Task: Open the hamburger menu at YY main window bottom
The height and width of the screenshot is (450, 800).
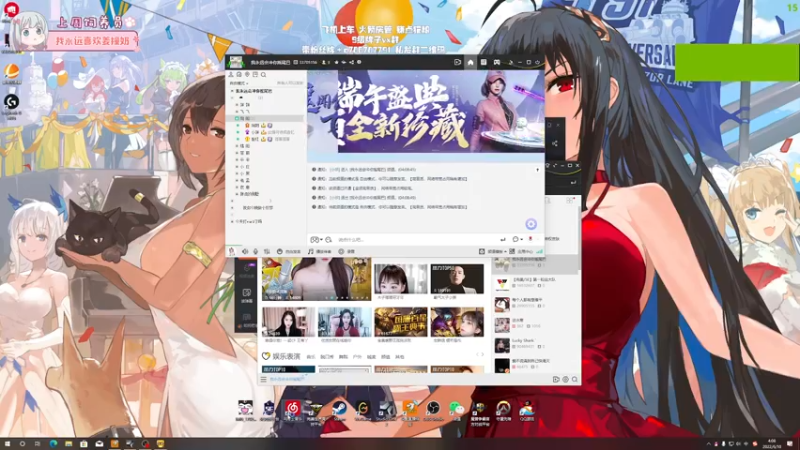Action: 263,380
